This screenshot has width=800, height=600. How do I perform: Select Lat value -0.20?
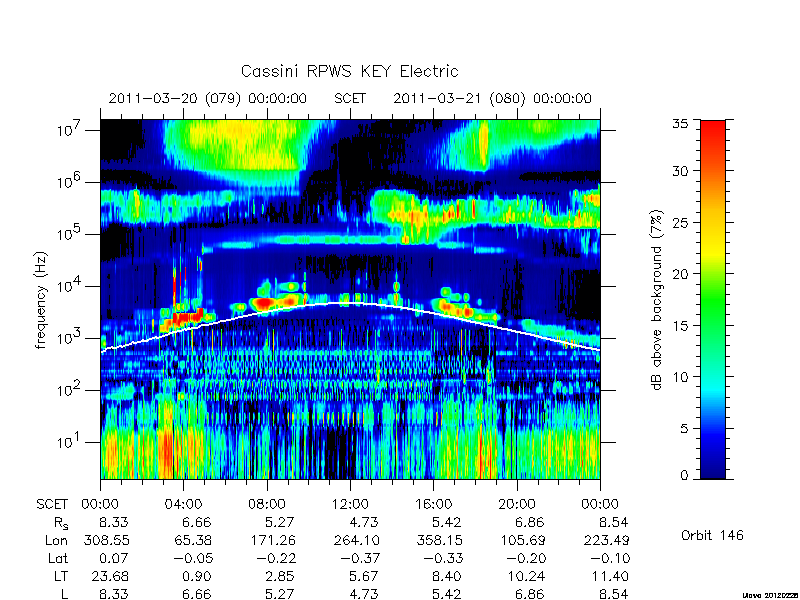pyautogui.click(x=526, y=558)
